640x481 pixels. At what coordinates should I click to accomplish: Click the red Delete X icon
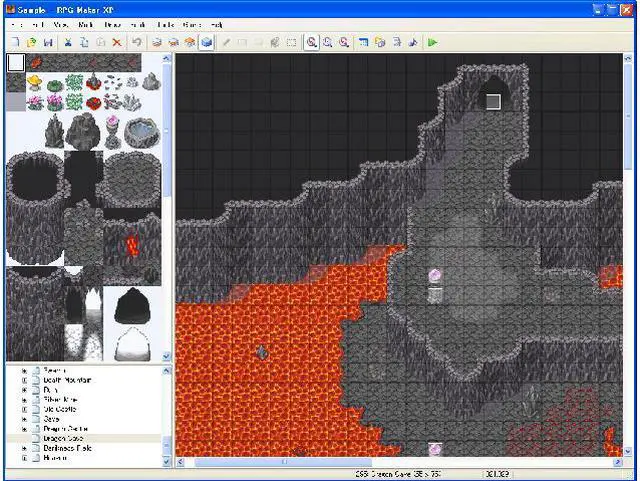point(116,43)
